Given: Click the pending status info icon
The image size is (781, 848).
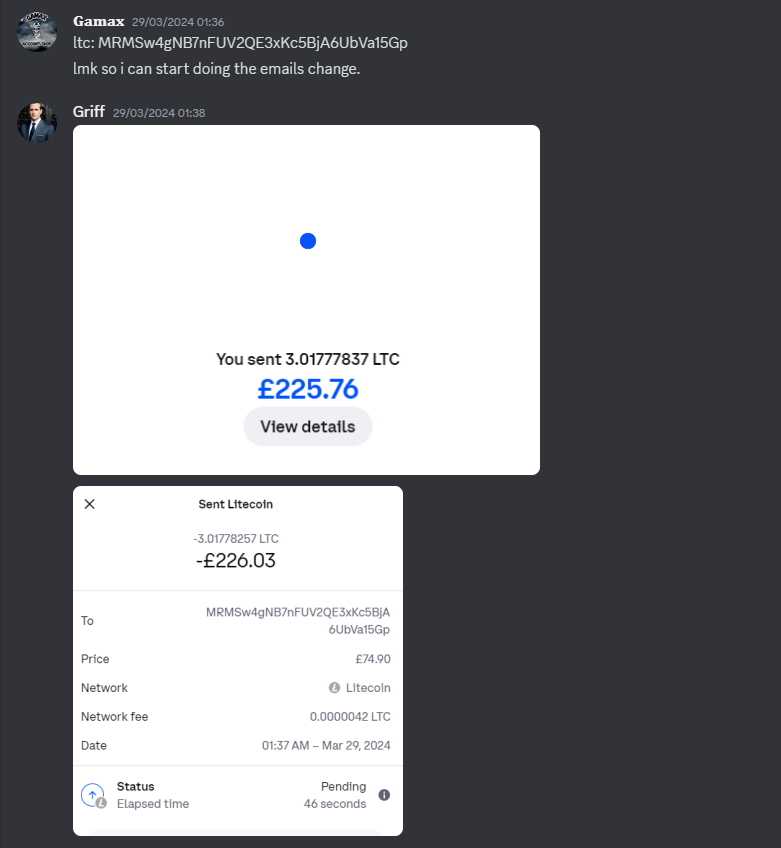Looking at the screenshot, I should 384,795.
